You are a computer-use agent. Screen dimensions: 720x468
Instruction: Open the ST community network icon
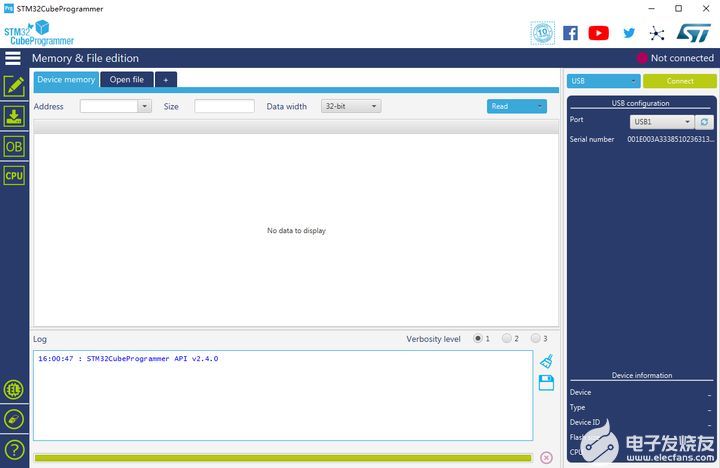pyautogui.click(x=657, y=33)
